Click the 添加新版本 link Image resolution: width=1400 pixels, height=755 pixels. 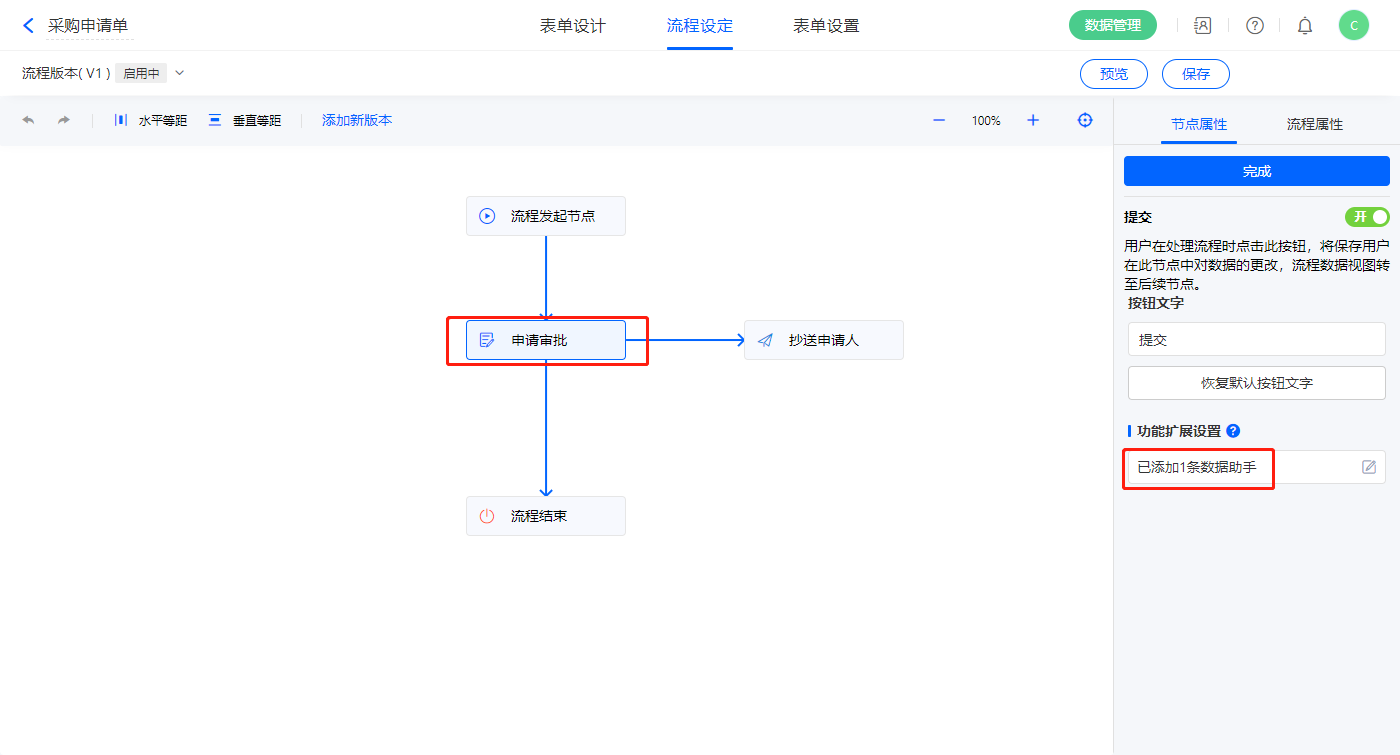[357, 120]
